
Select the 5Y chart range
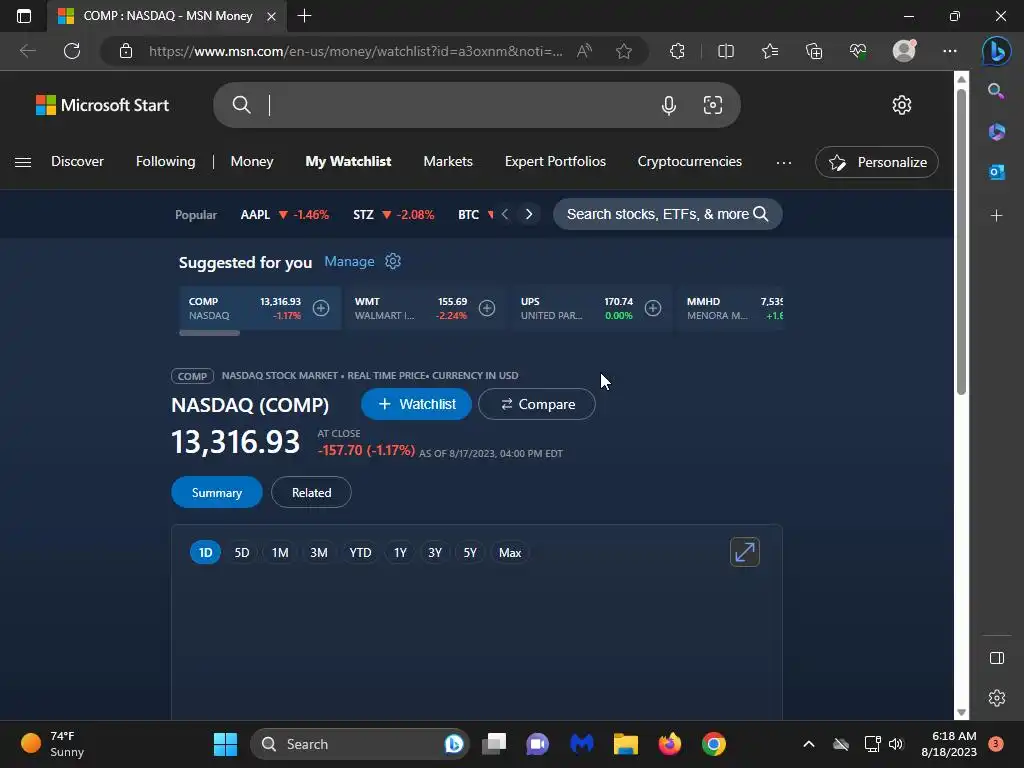coord(470,552)
